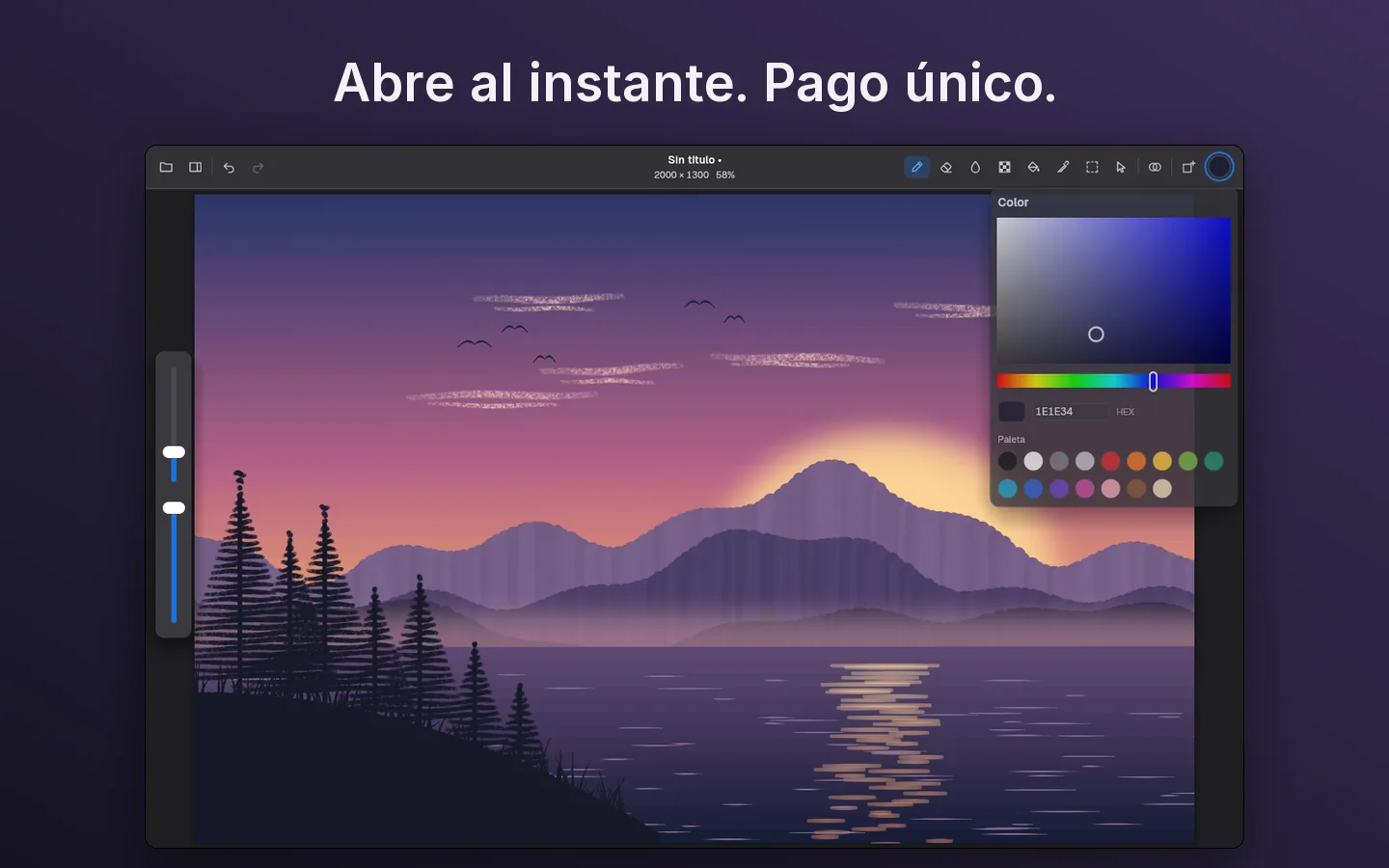Click the overlapping circles icon
The width and height of the screenshot is (1389, 868).
click(x=1155, y=167)
